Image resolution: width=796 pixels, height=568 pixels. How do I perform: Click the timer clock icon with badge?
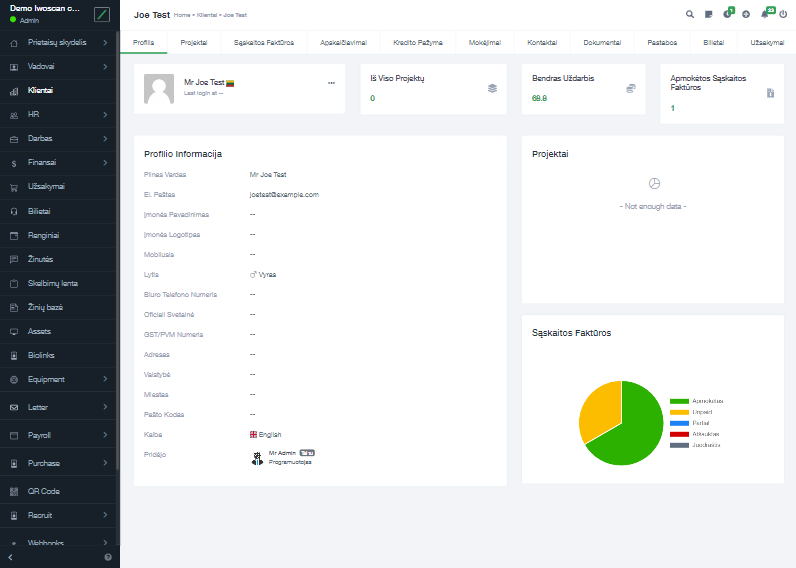click(727, 14)
